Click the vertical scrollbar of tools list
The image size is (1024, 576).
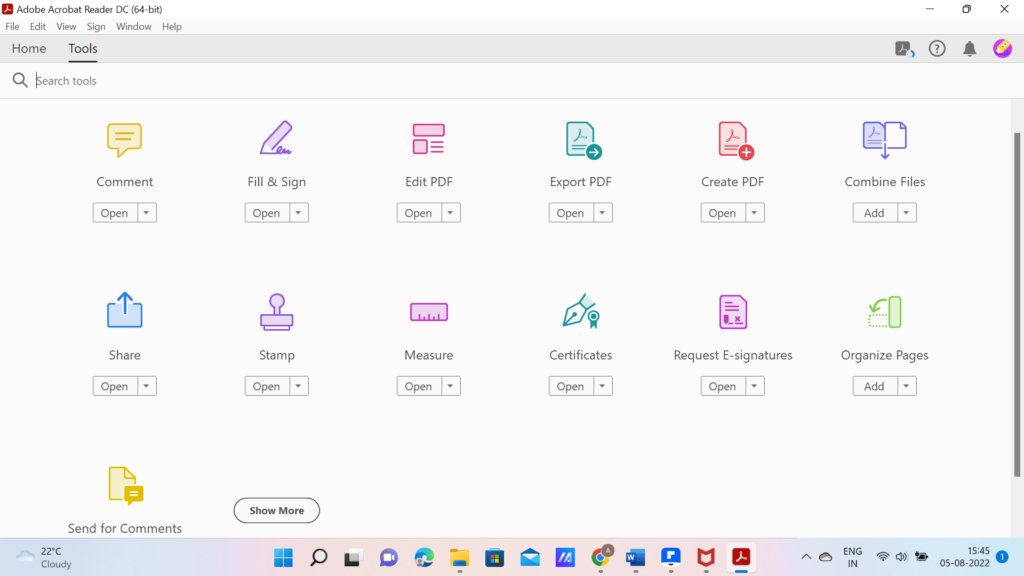coord(1017,304)
